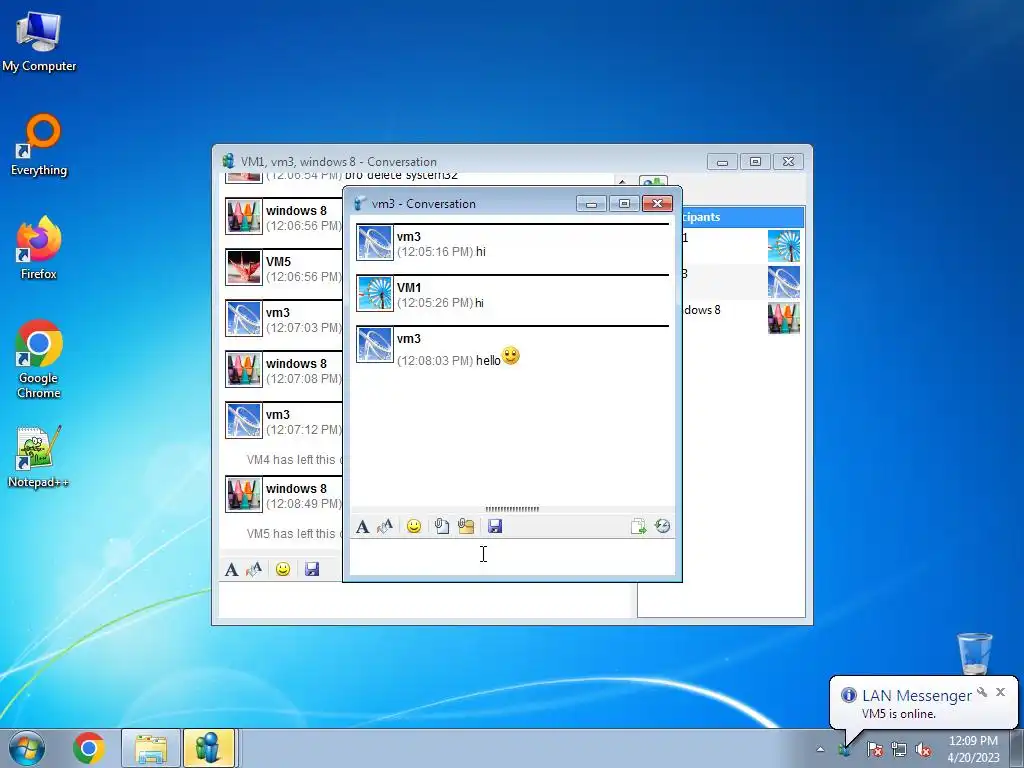Open font settings in group conversation toolbar
The image size is (1024, 768).
[231, 569]
